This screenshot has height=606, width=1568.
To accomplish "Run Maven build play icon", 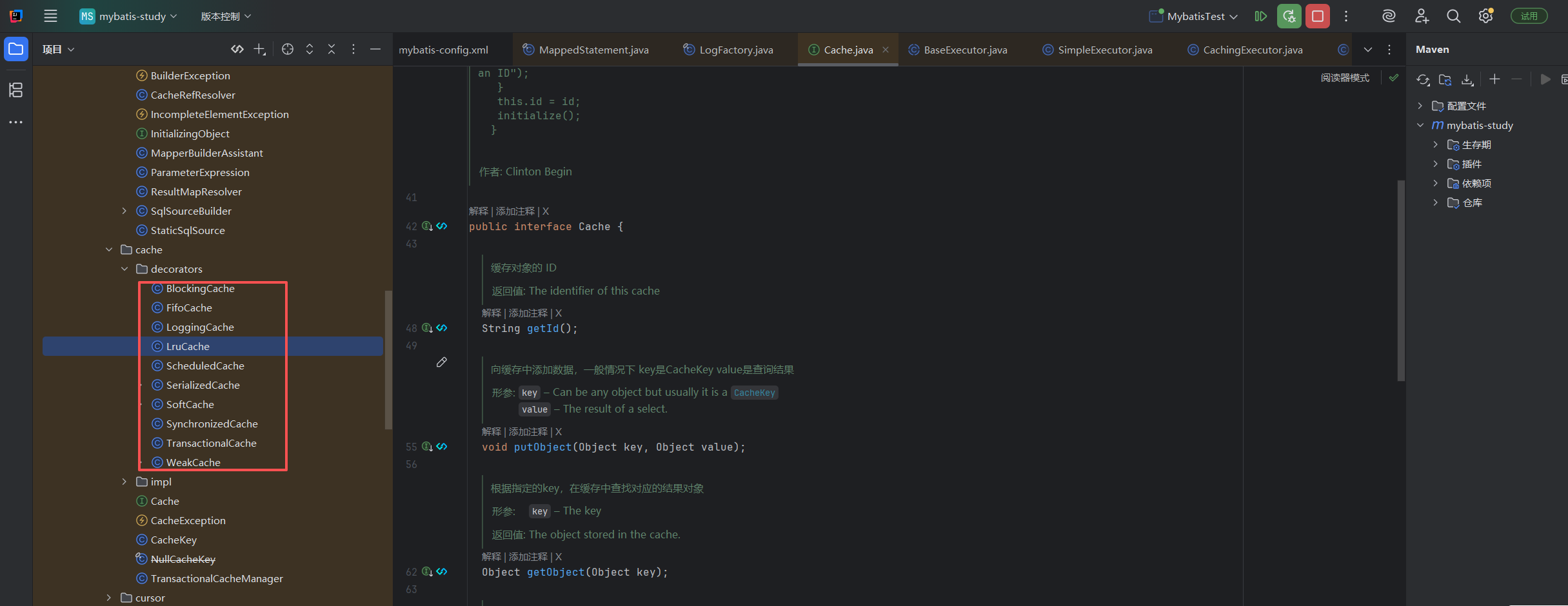I will pos(1545,79).
